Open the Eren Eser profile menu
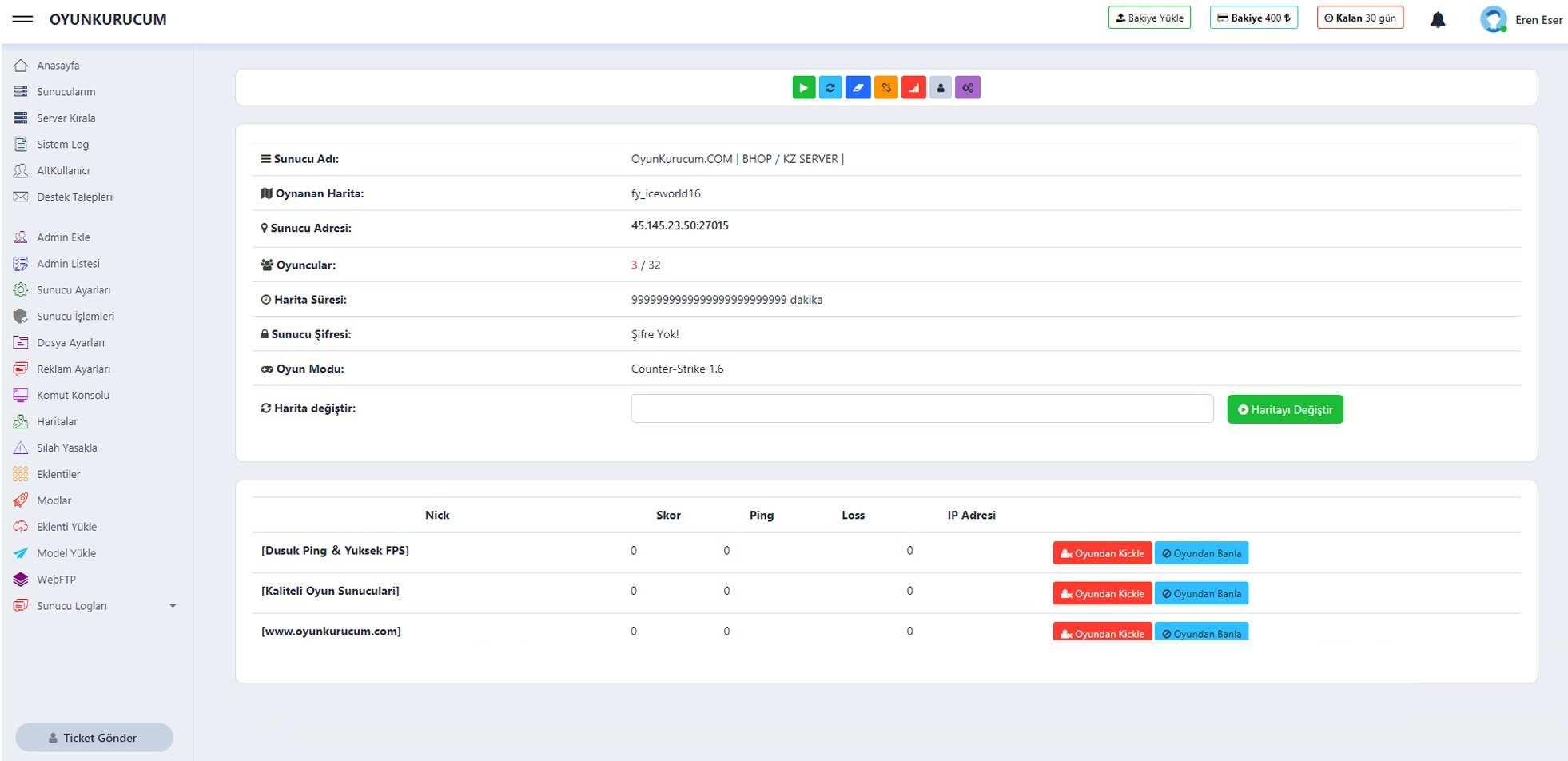This screenshot has width=1568, height=761. point(1521,20)
